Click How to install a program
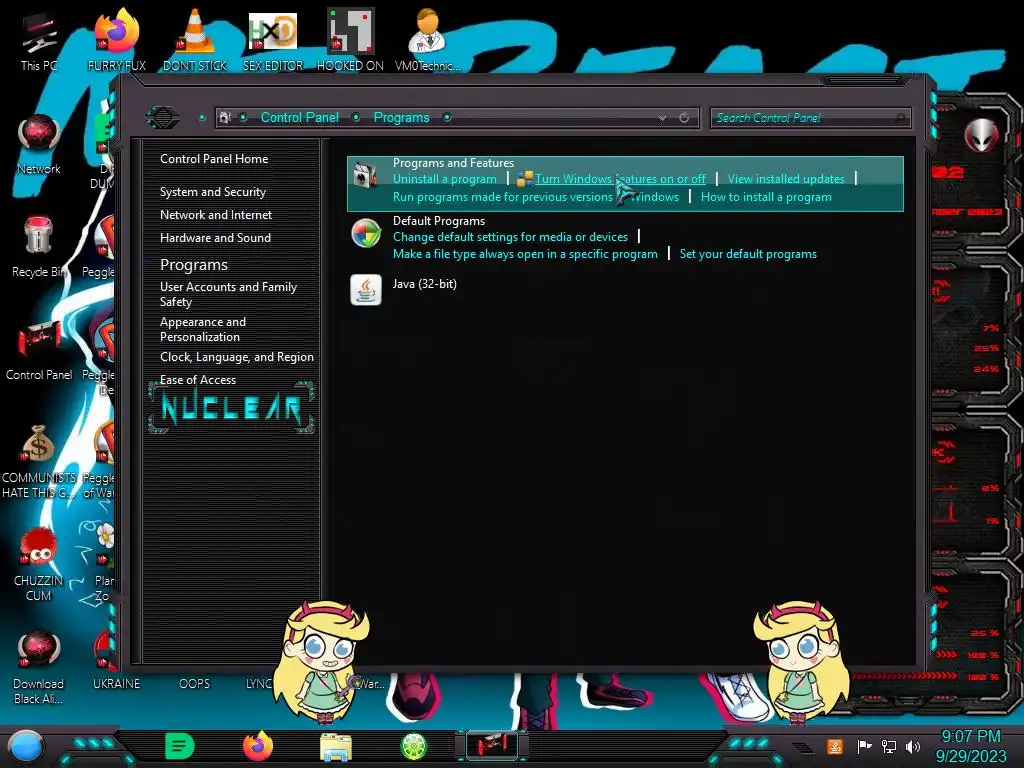 [766, 197]
